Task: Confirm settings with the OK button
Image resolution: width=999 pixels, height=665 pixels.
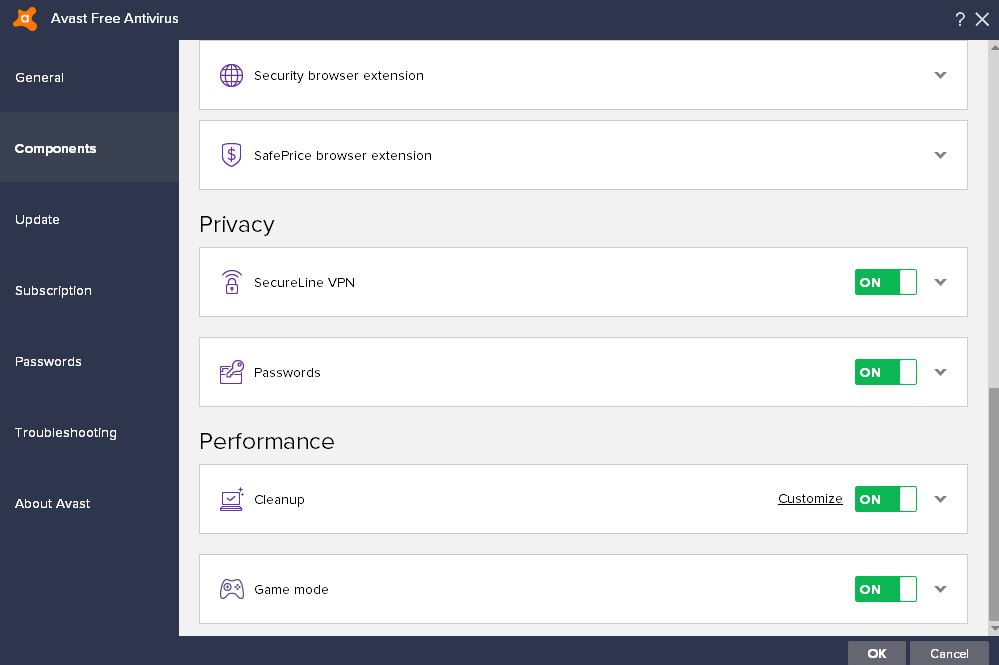Action: click(876, 653)
